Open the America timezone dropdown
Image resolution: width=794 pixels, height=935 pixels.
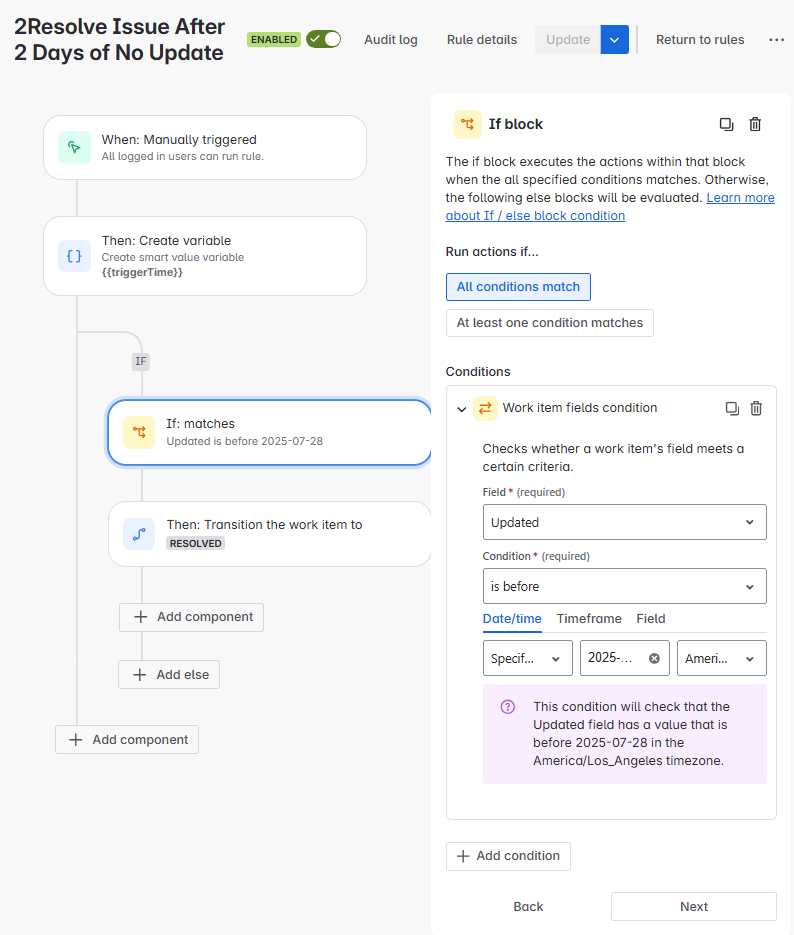[722, 658]
